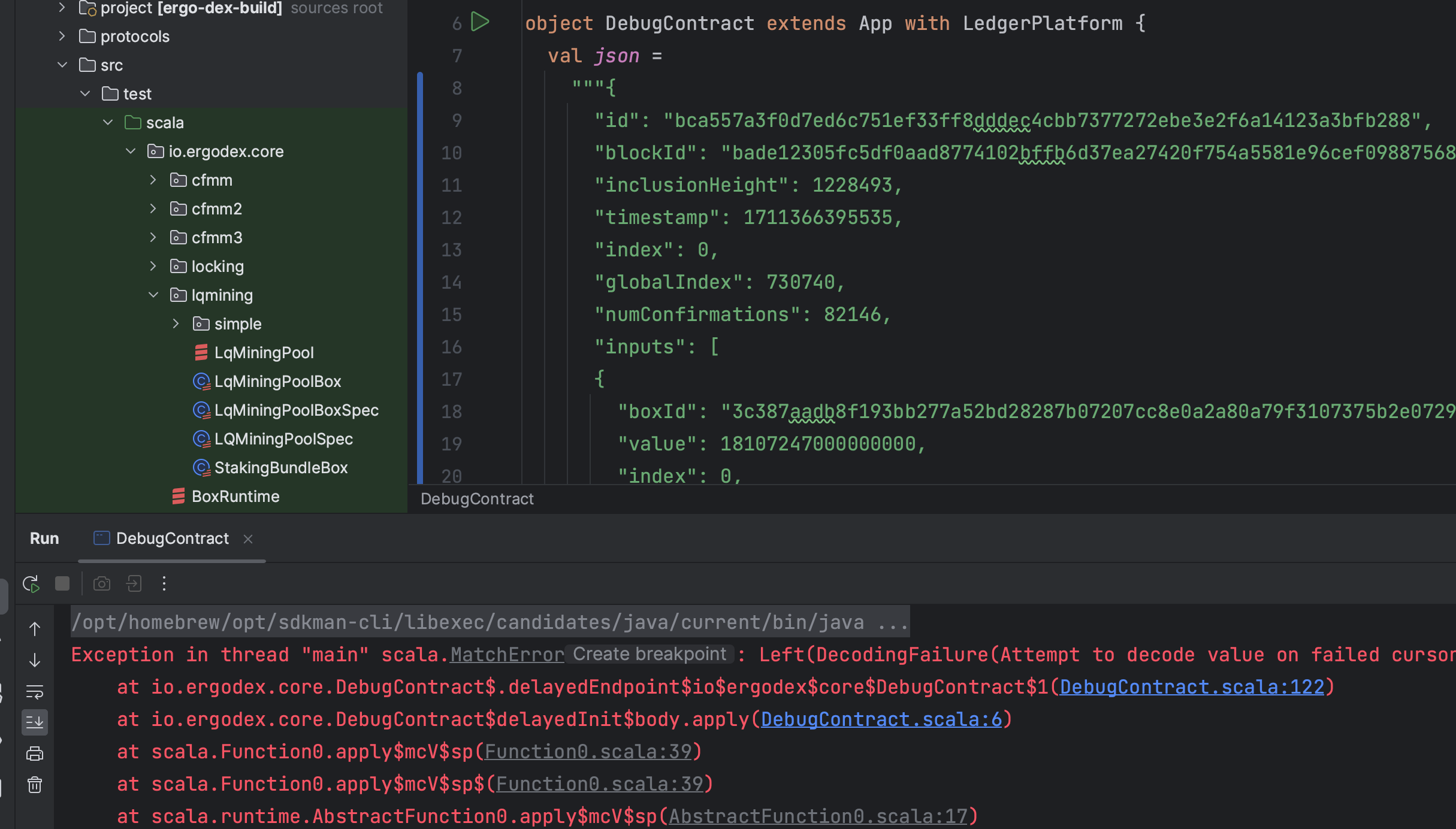Click the print console output icon
This screenshot has height=829, width=1456.
(35, 754)
